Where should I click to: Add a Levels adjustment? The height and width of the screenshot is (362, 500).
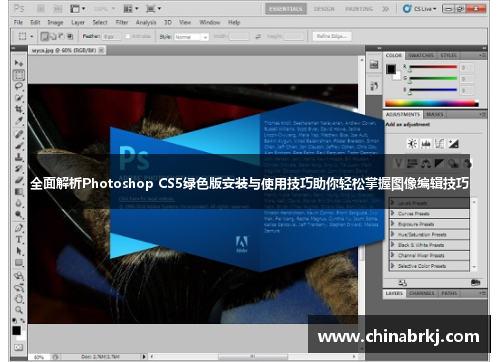pos(426,144)
